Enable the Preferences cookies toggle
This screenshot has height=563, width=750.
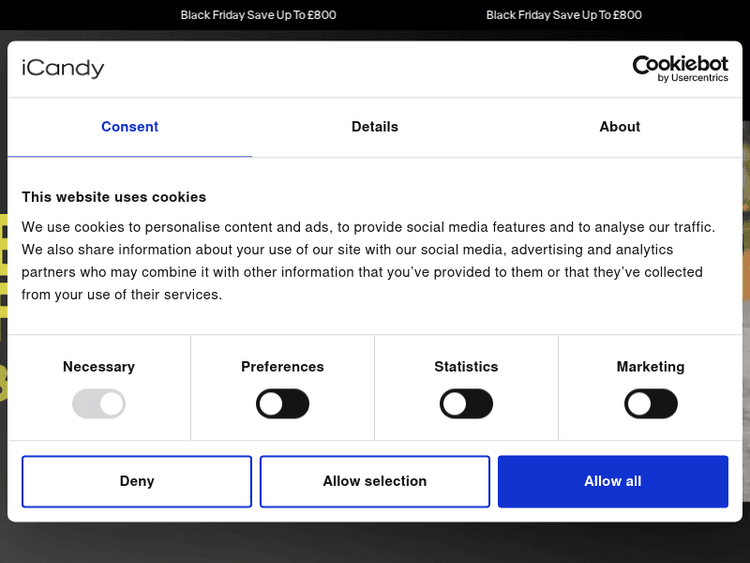click(x=283, y=404)
